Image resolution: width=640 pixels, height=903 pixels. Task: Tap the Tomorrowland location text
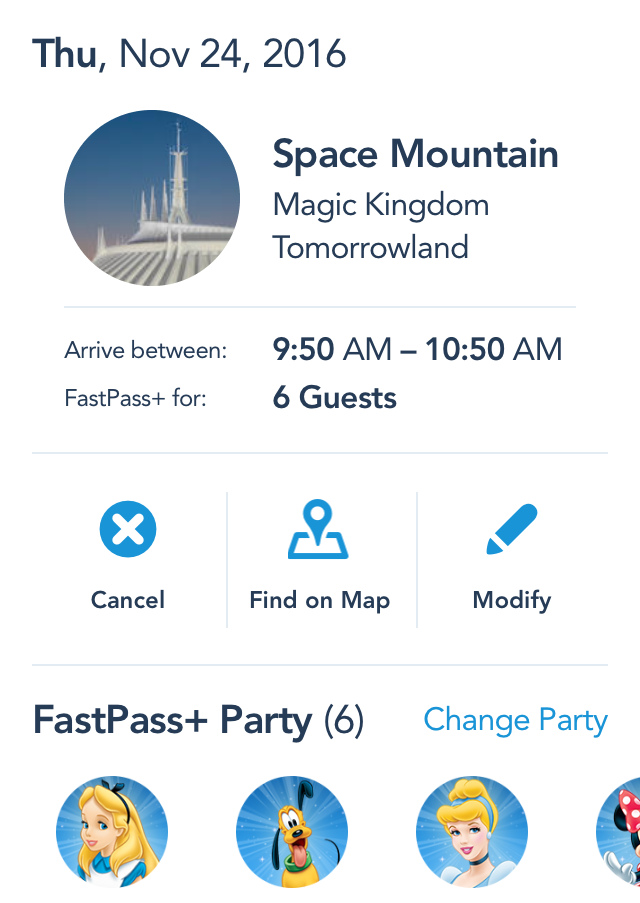click(370, 248)
